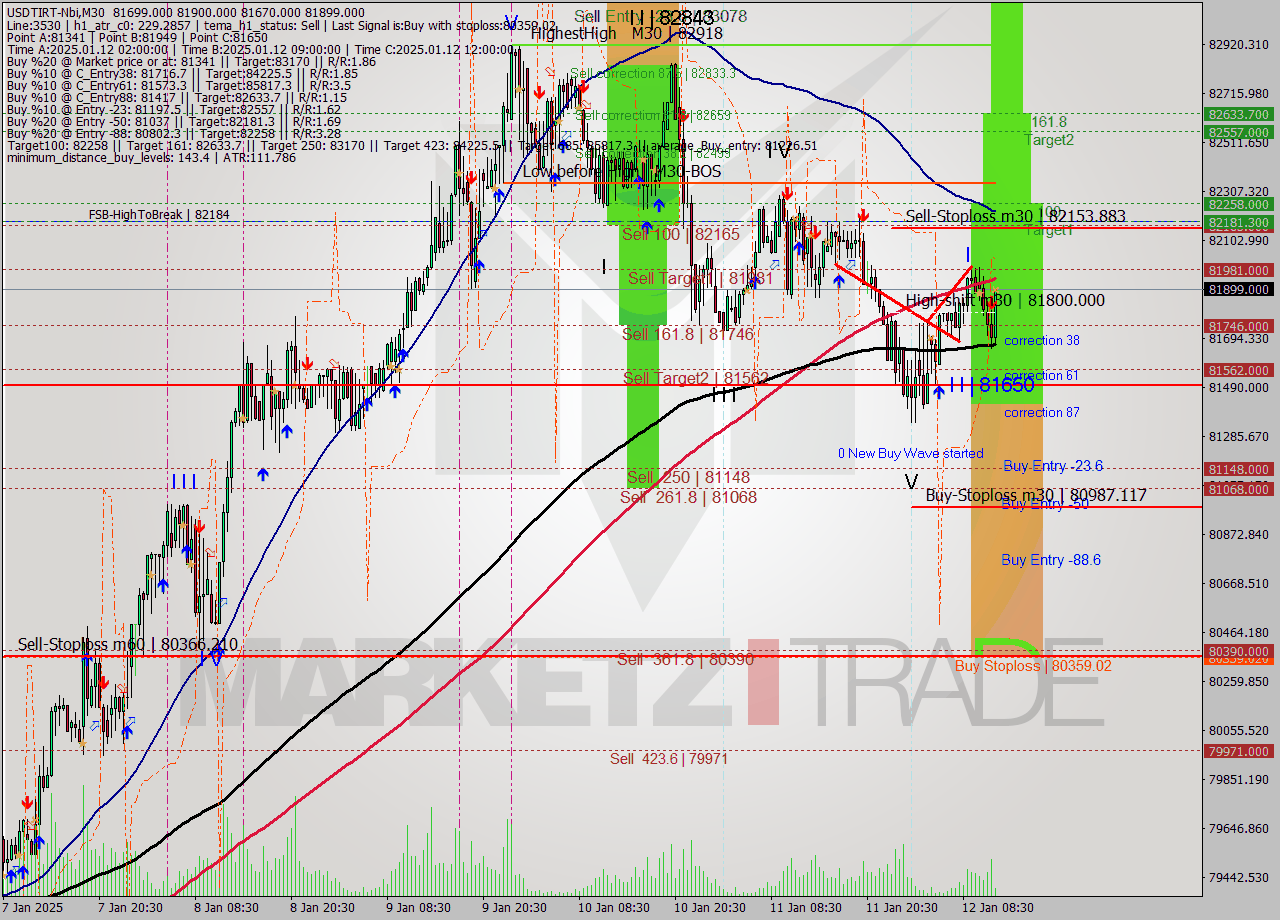Select the 81746.000 red price tag
The image size is (1280, 920).
pyautogui.click(x=1238, y=326)
